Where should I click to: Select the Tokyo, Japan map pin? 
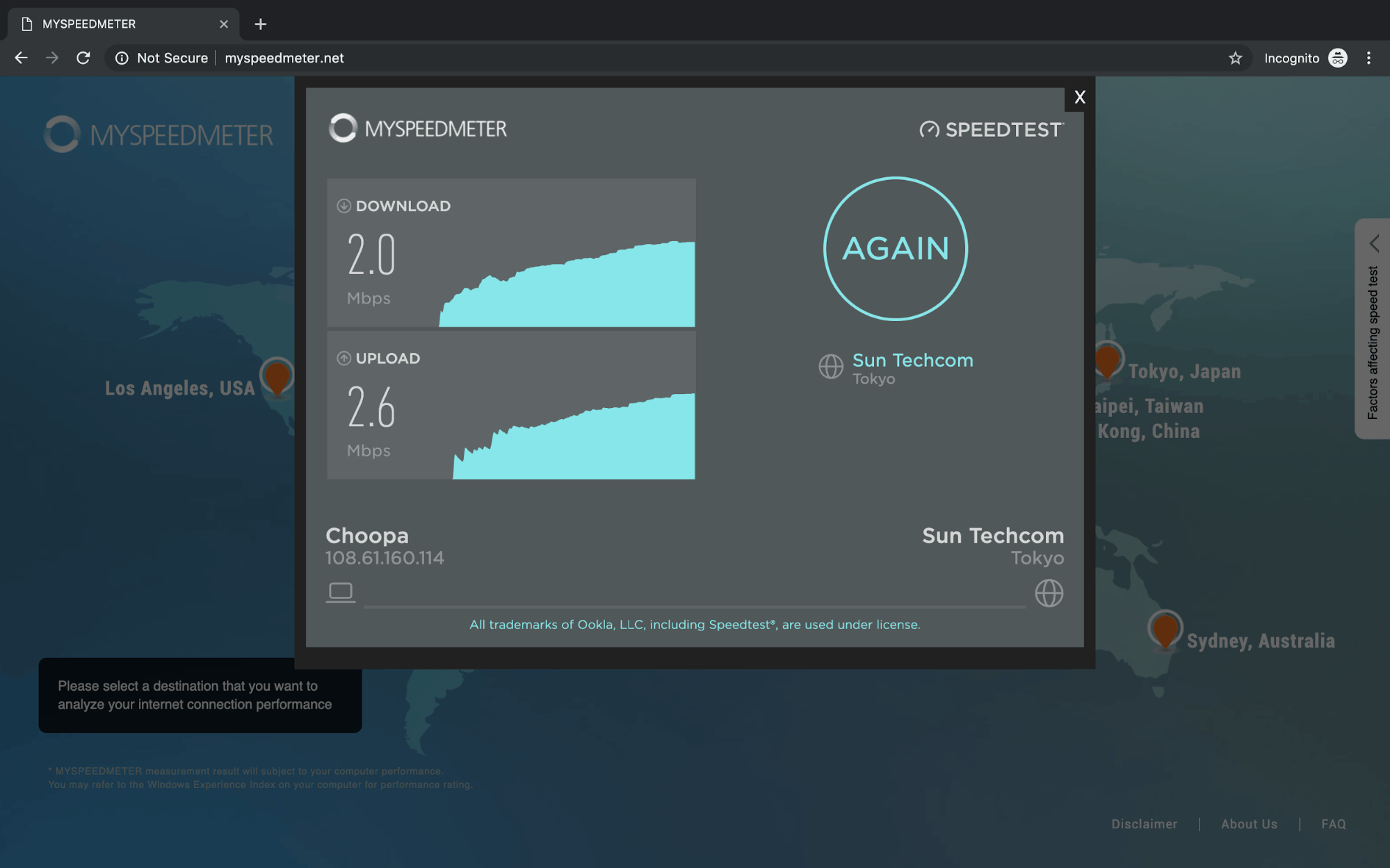tap(1107, 361)
